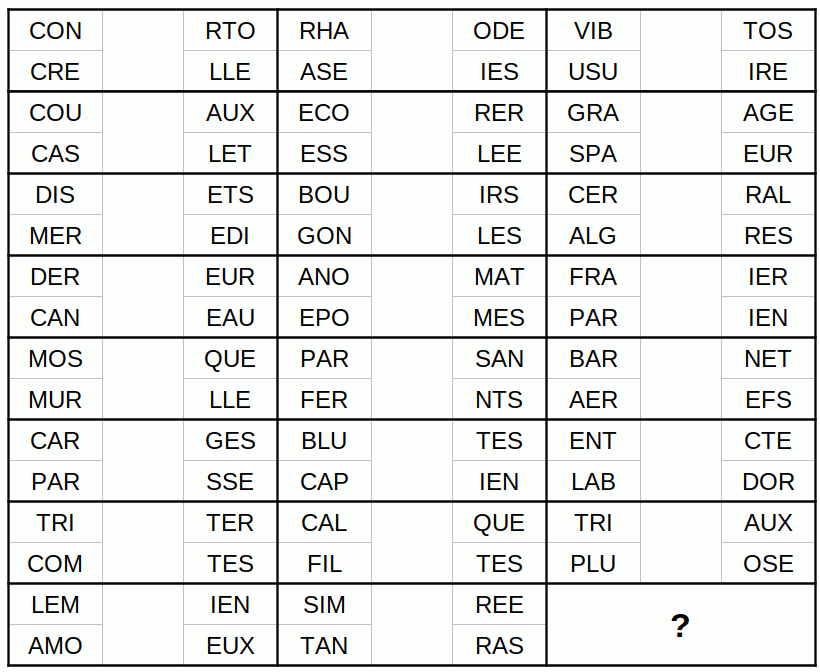Select the RHA cell
Viewport: 820px width, 672px height.
[x=324, y=31]
